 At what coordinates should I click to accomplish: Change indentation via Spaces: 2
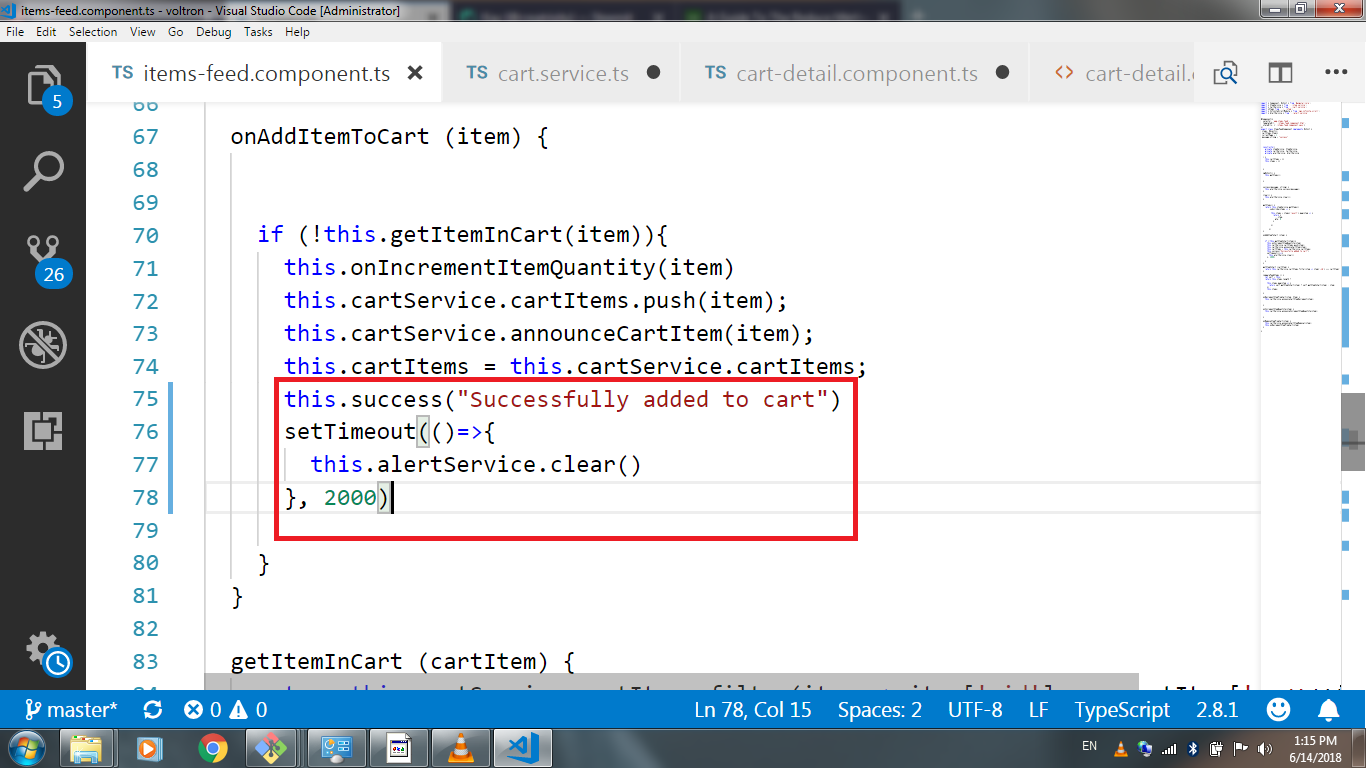point(880,710)
